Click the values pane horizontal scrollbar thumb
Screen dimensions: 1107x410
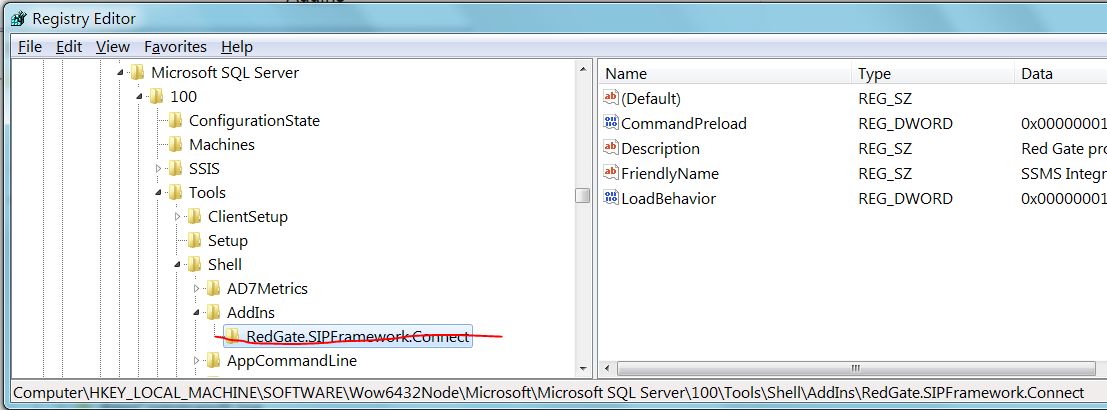pos(855,368)
